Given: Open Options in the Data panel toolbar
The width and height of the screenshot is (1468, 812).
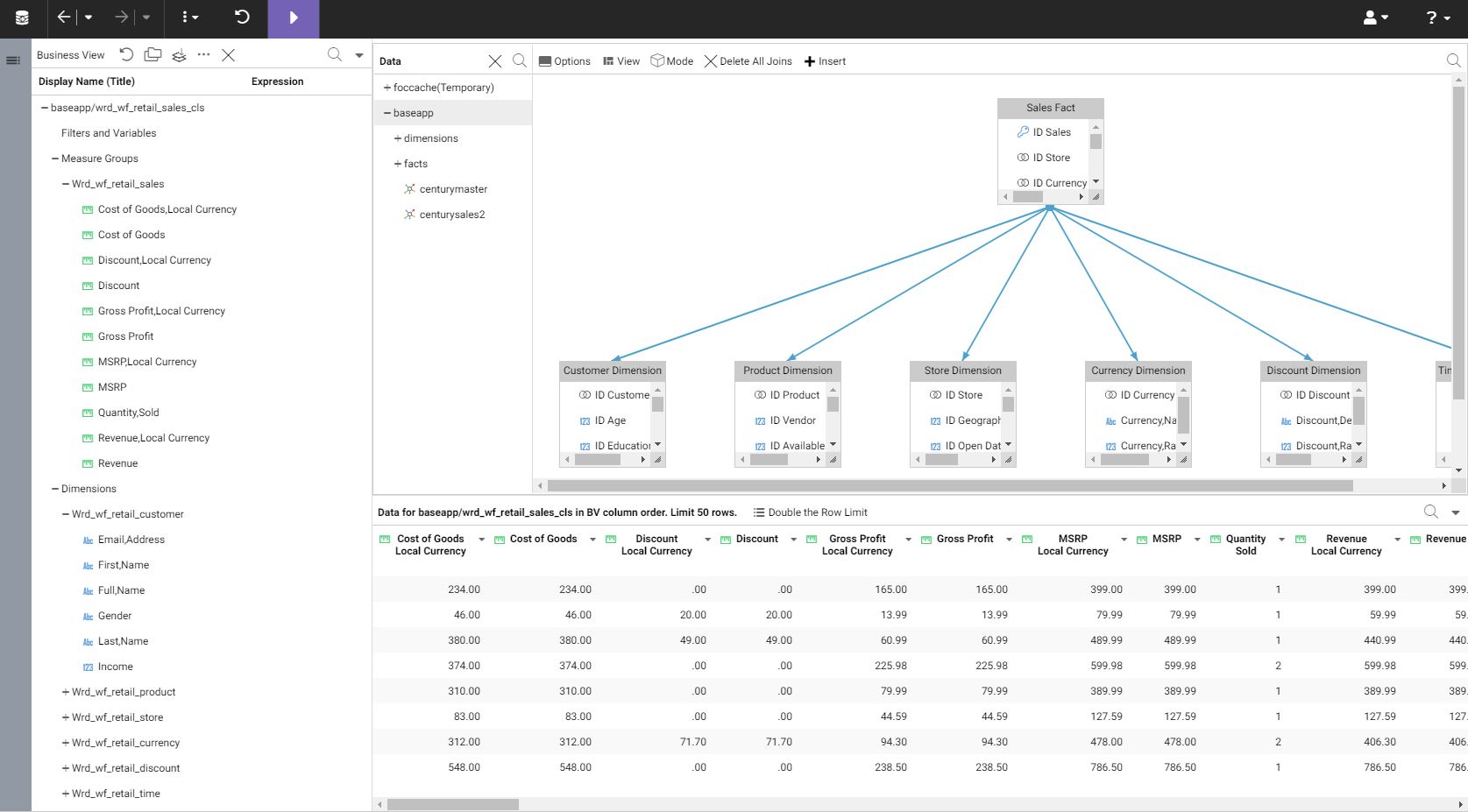Looking at the screenshot, I should pyautogui.click(x=565, y=60).
